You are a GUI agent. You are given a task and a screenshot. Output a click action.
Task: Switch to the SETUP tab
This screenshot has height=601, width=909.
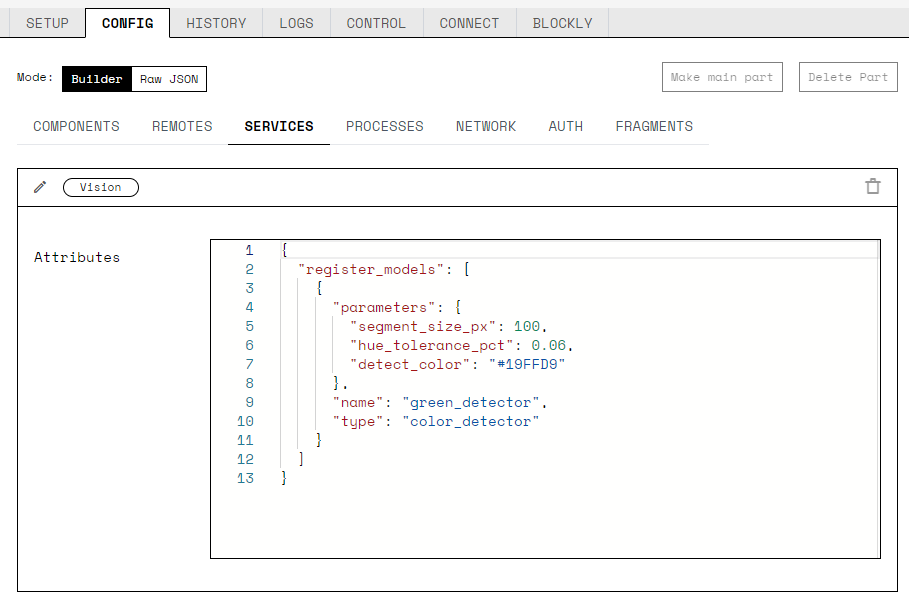(x=47, y=22)
